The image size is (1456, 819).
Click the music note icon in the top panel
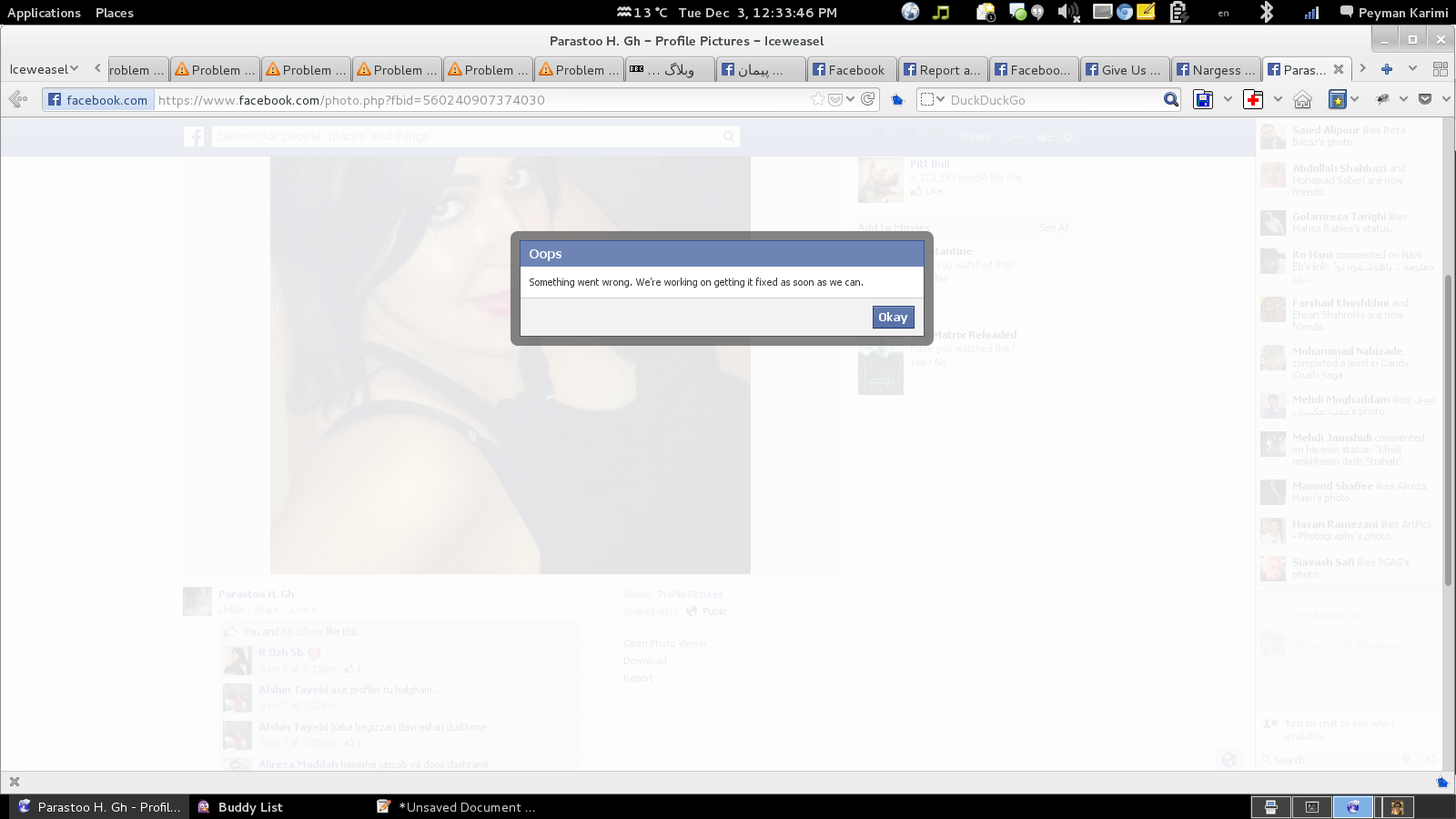tap(942, 12)
